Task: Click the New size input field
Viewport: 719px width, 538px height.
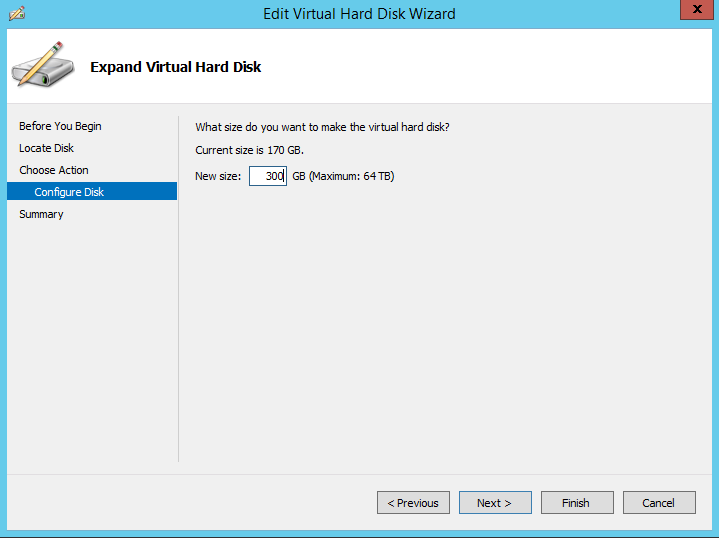Action: (x=267, y=176)
